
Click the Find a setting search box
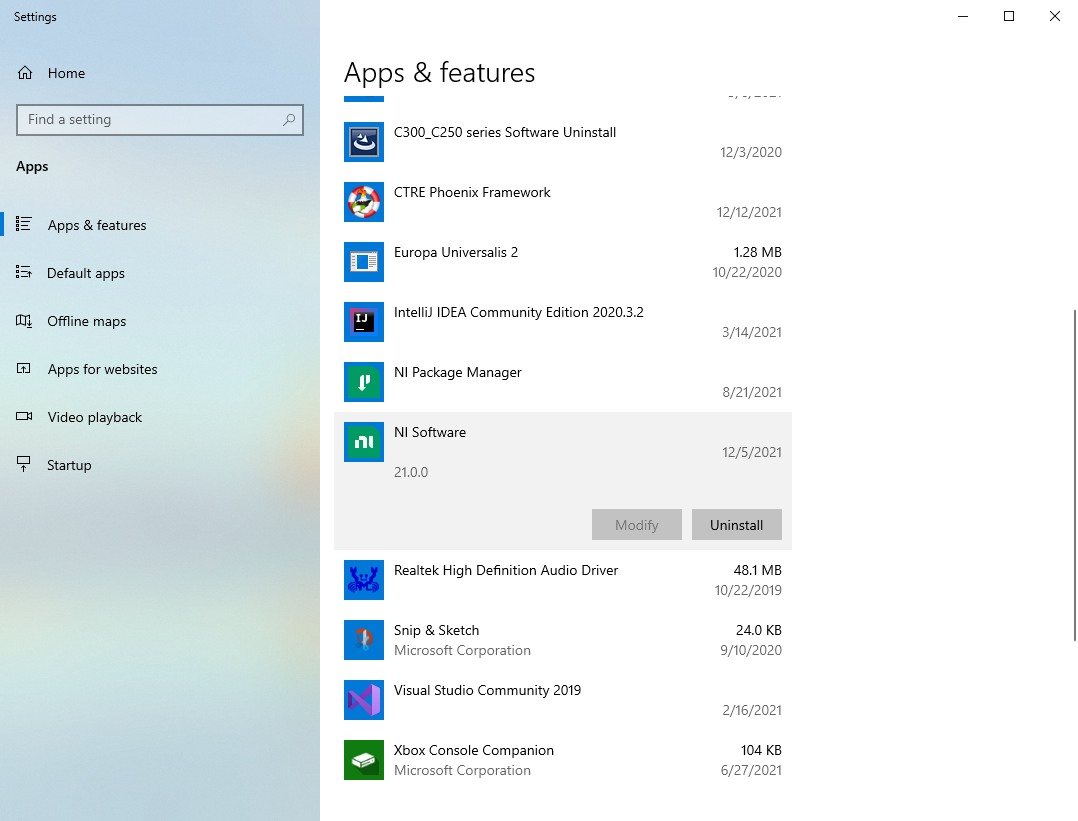click(x=159, y=119)
